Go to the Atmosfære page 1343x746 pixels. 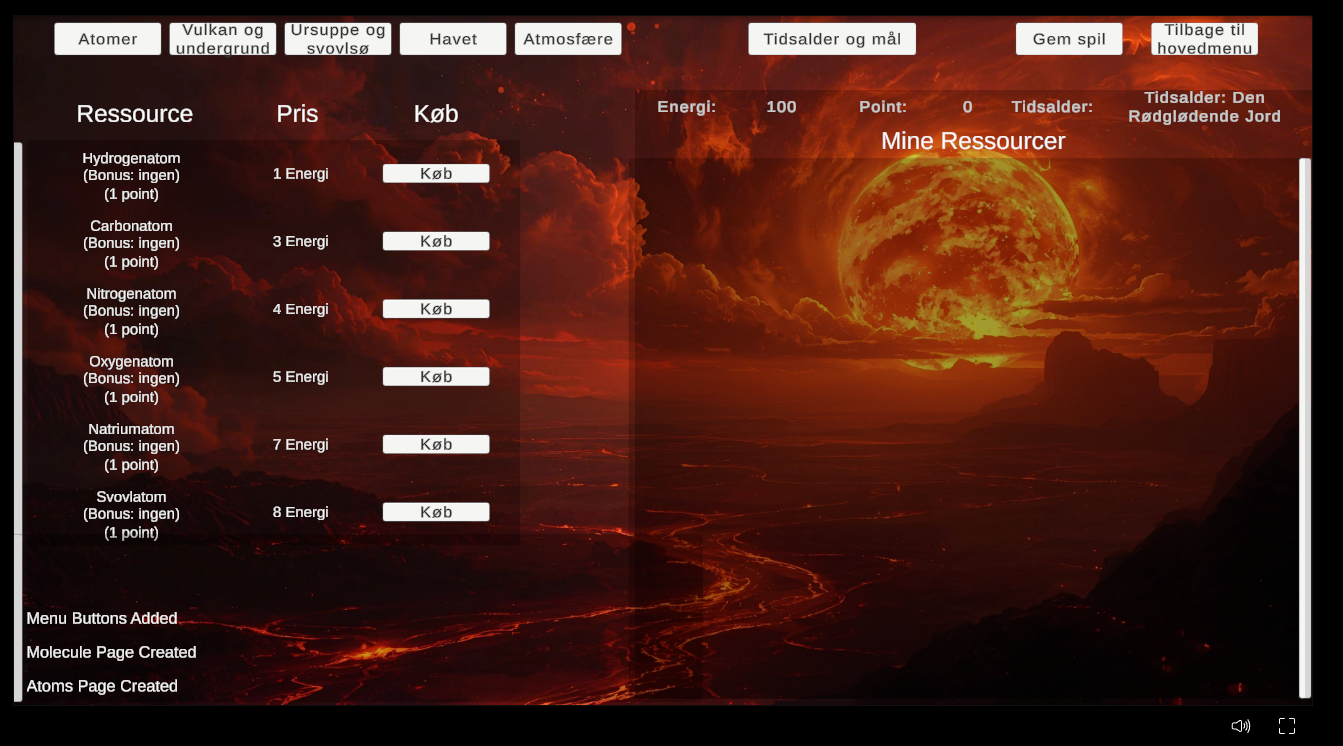tap(568, 39)
